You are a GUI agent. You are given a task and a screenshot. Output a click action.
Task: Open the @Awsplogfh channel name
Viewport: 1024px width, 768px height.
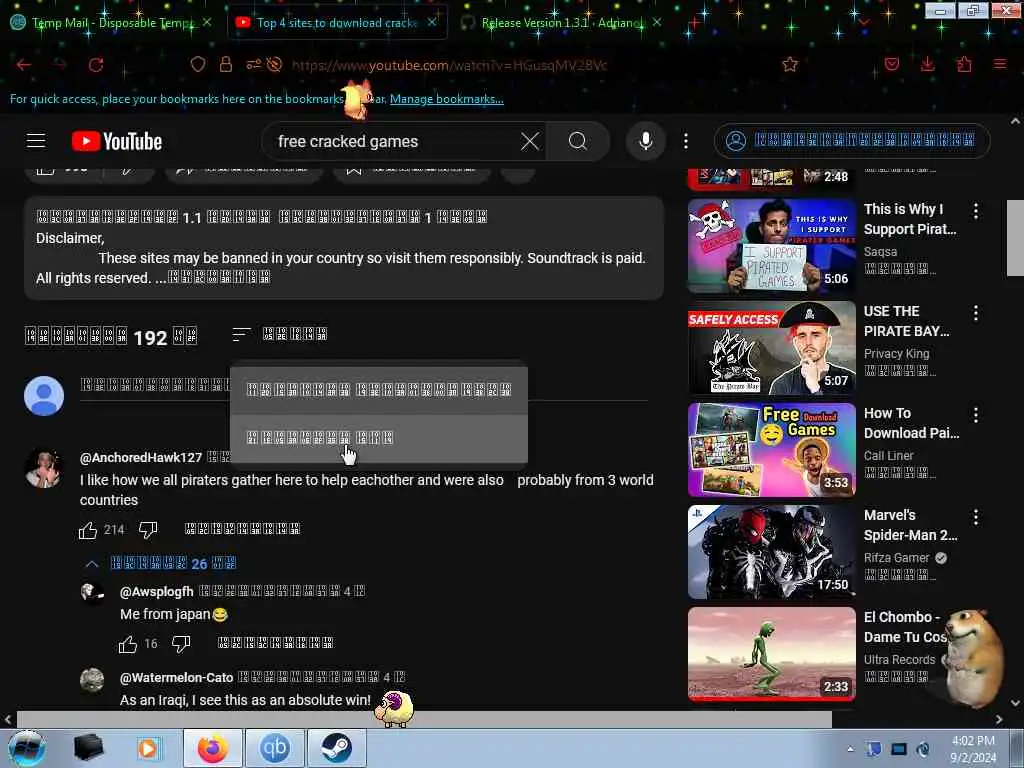(x=157, y=592)
